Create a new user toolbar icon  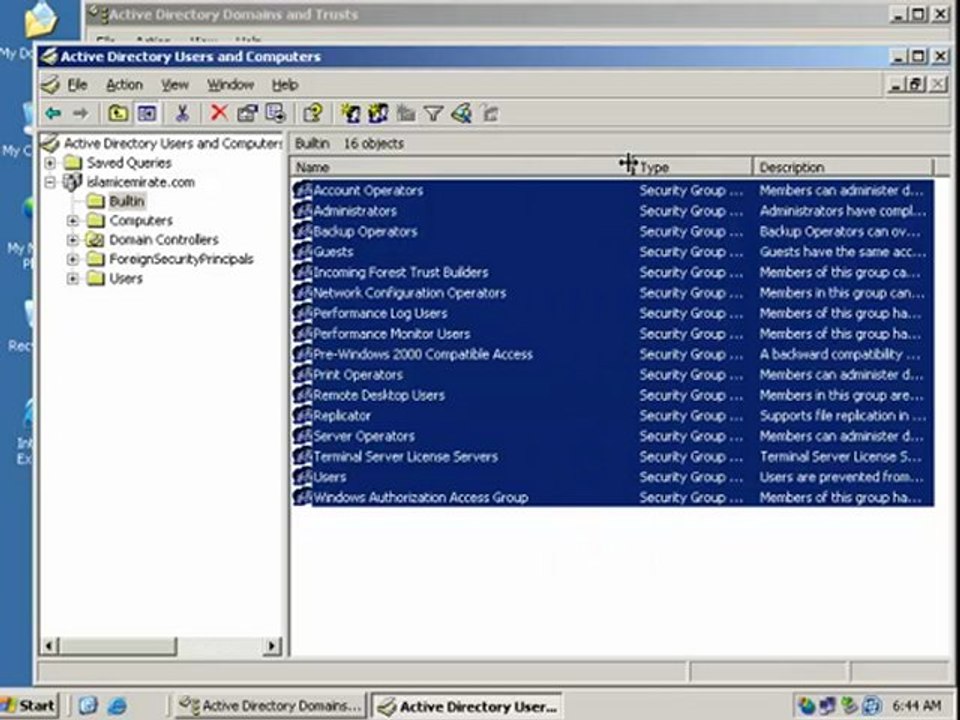coord(350,113)
